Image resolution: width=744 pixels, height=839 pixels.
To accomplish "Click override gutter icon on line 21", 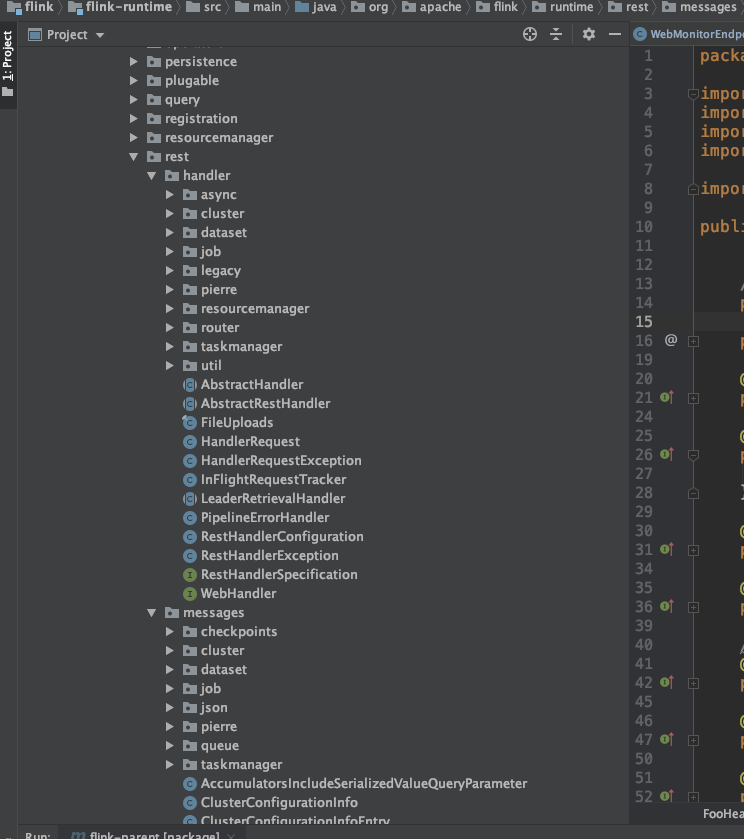I will tap(666, 397).
